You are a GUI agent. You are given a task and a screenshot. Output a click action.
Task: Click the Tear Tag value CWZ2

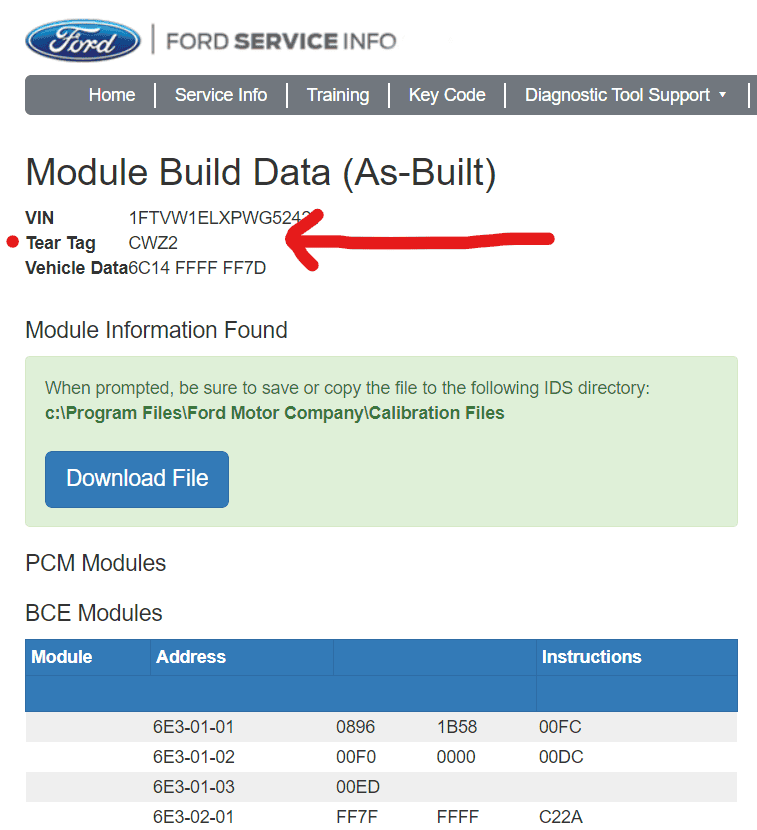[x=153, y=243]
